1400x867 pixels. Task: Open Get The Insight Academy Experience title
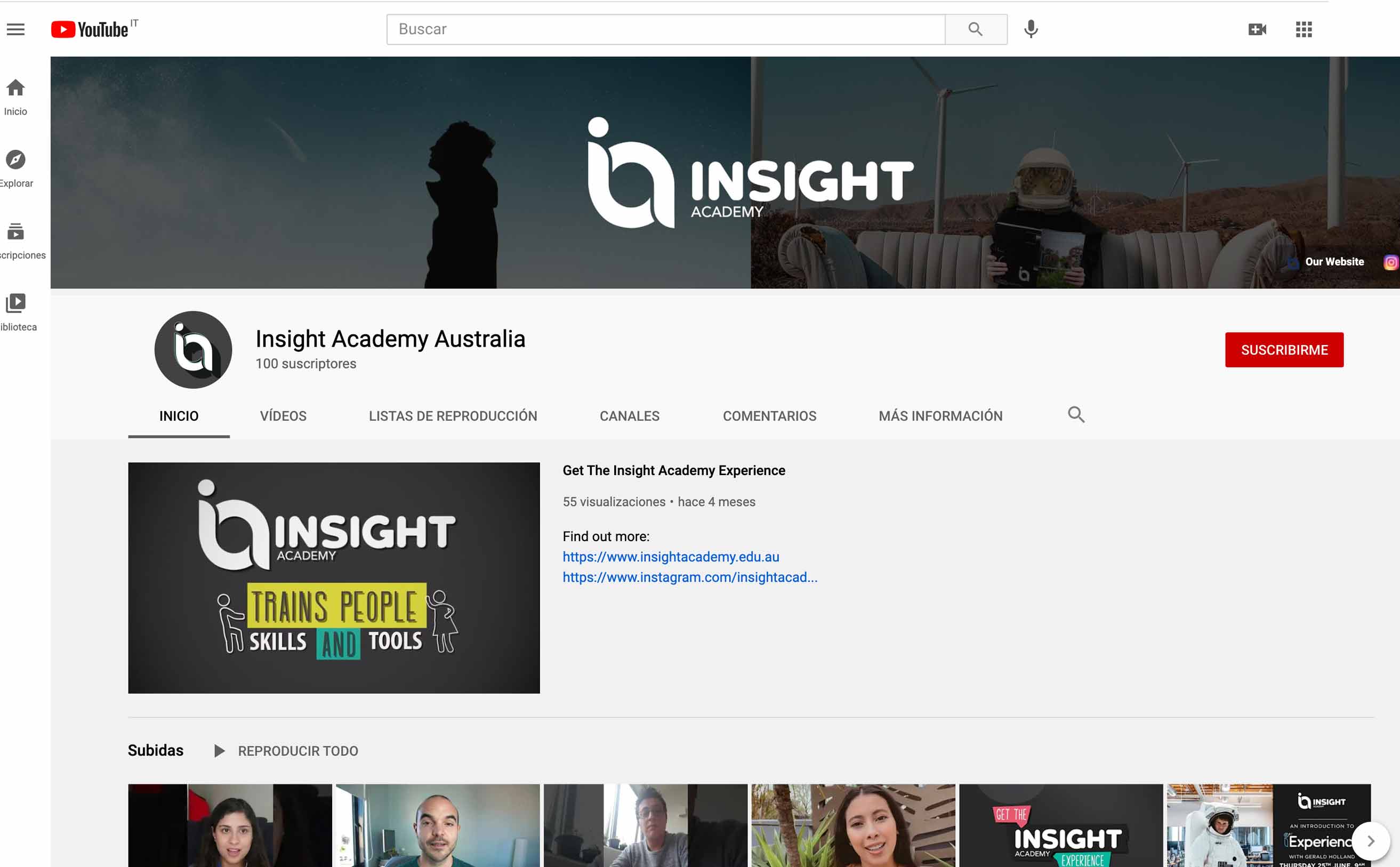click(x=674, y=471)
